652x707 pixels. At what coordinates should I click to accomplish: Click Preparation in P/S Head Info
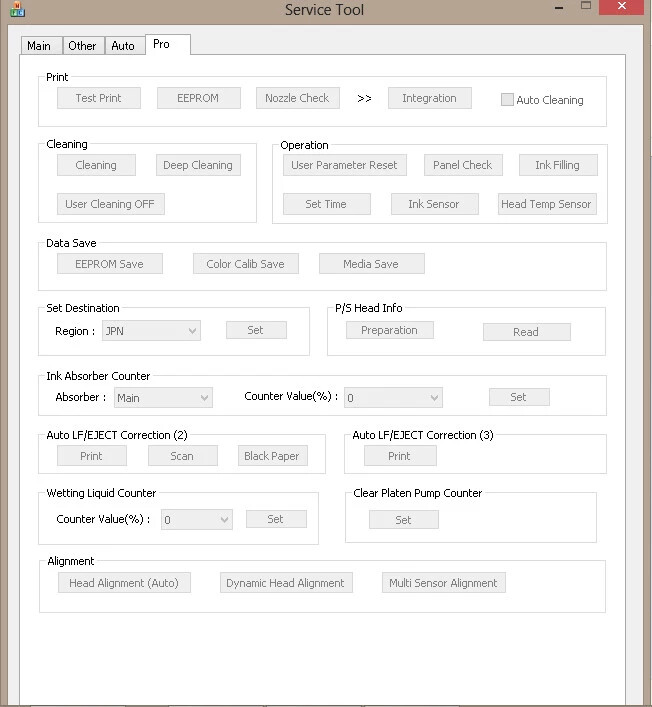click(390, 330)
